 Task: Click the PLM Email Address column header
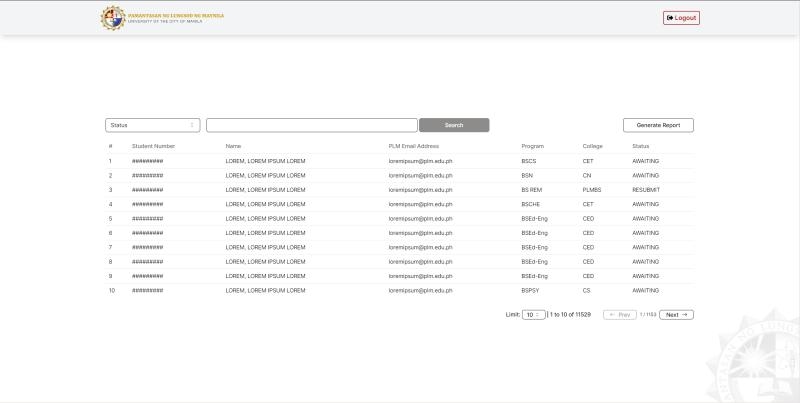(413, 146)
